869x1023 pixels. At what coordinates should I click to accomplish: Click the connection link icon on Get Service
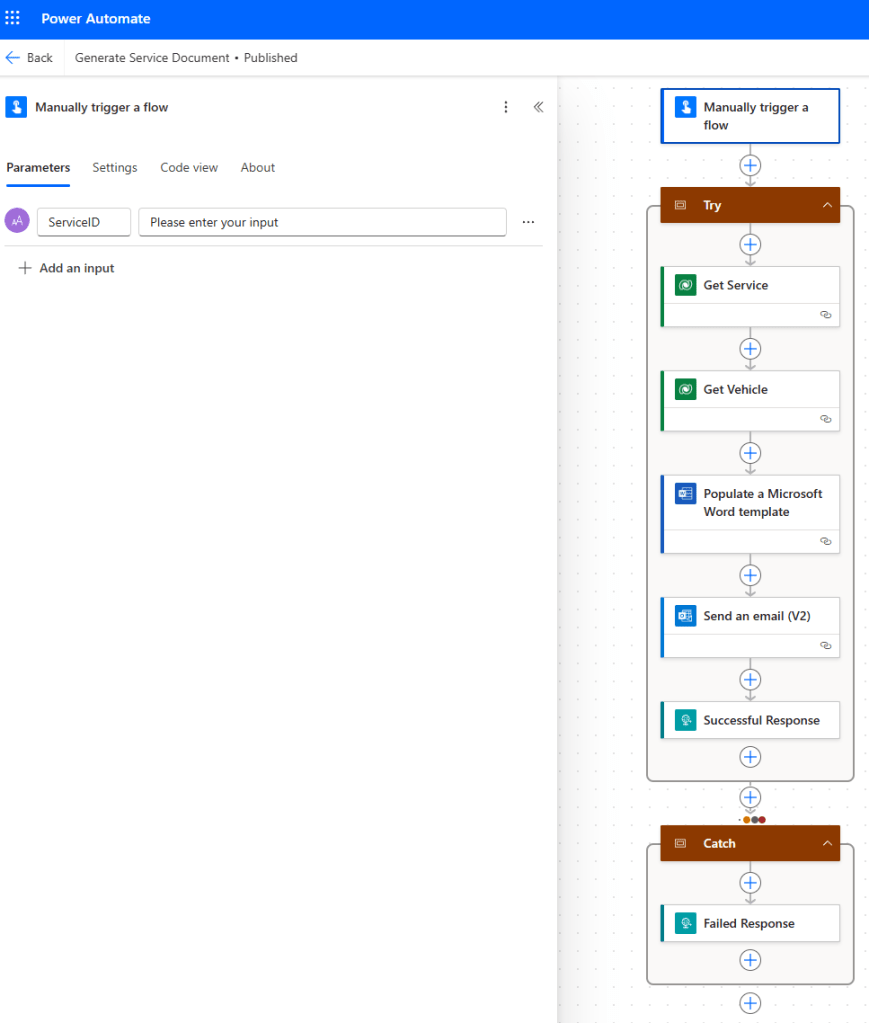[x=825, y=314]
